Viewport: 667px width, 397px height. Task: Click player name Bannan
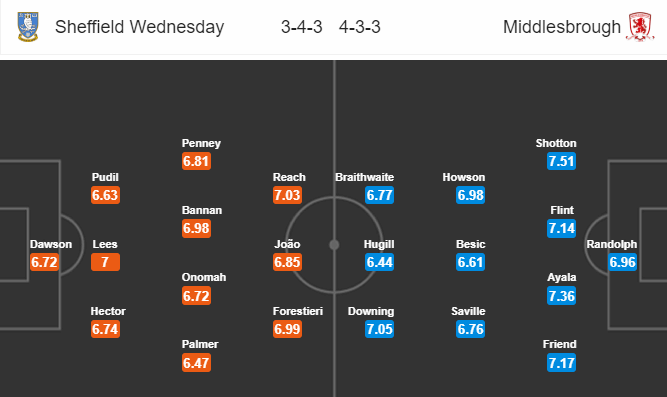(202, 210)
